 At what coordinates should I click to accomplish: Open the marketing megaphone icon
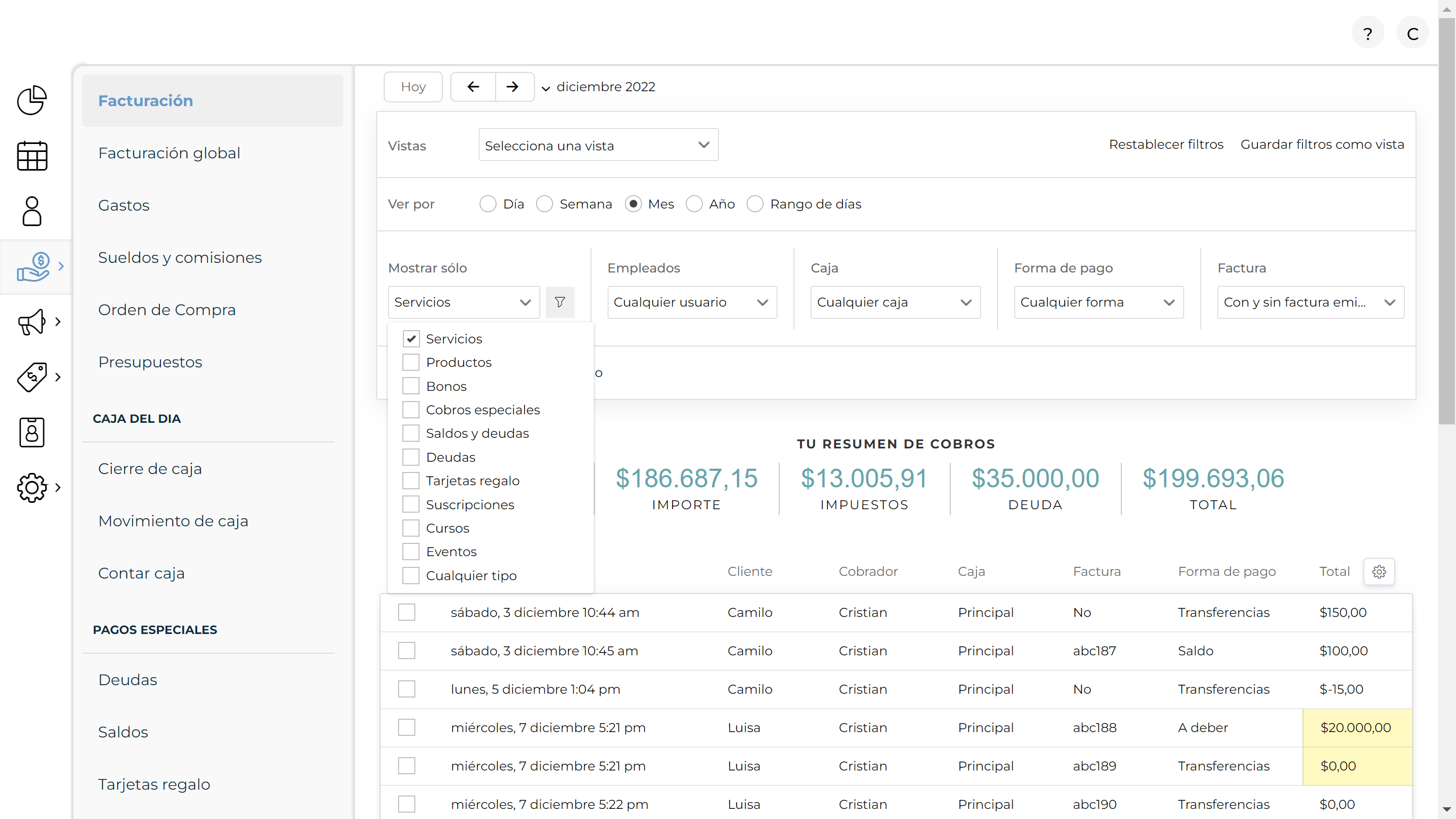point(31,322)
